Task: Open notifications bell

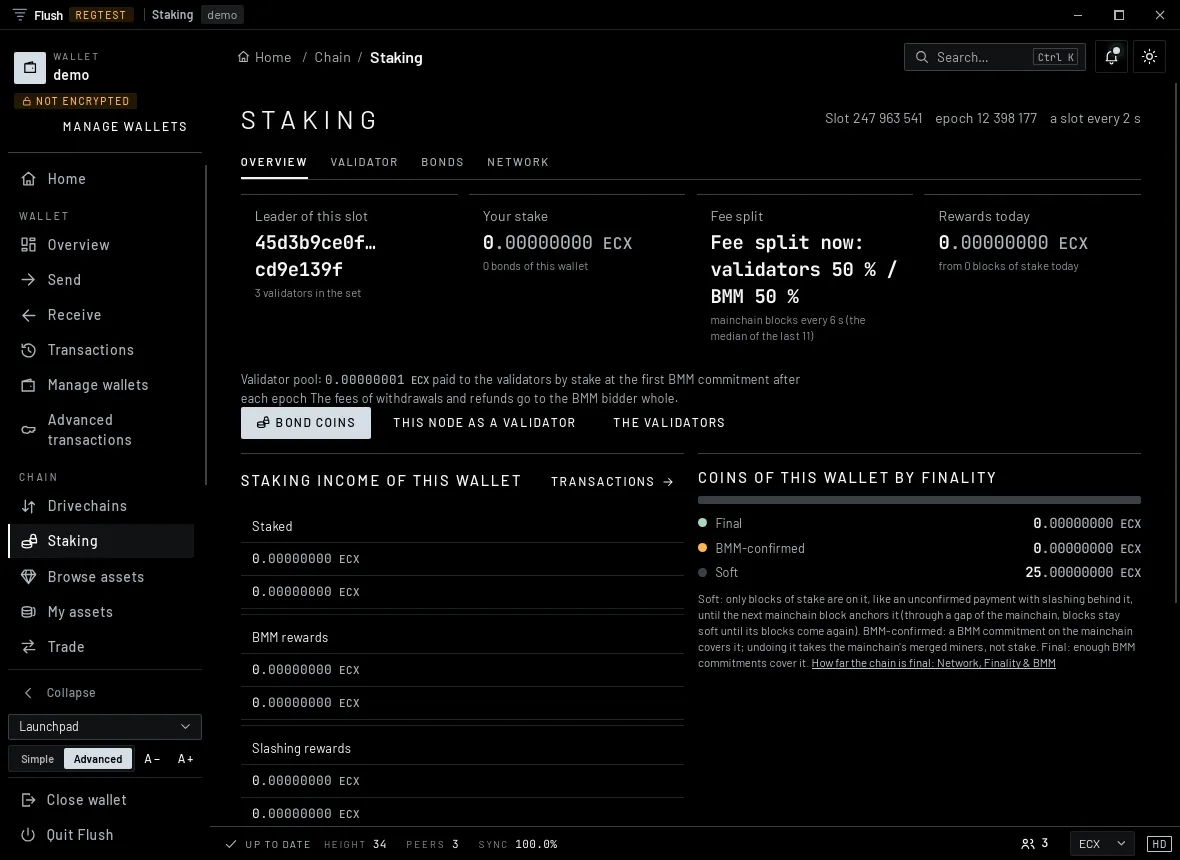Action: coord(1112,57)
